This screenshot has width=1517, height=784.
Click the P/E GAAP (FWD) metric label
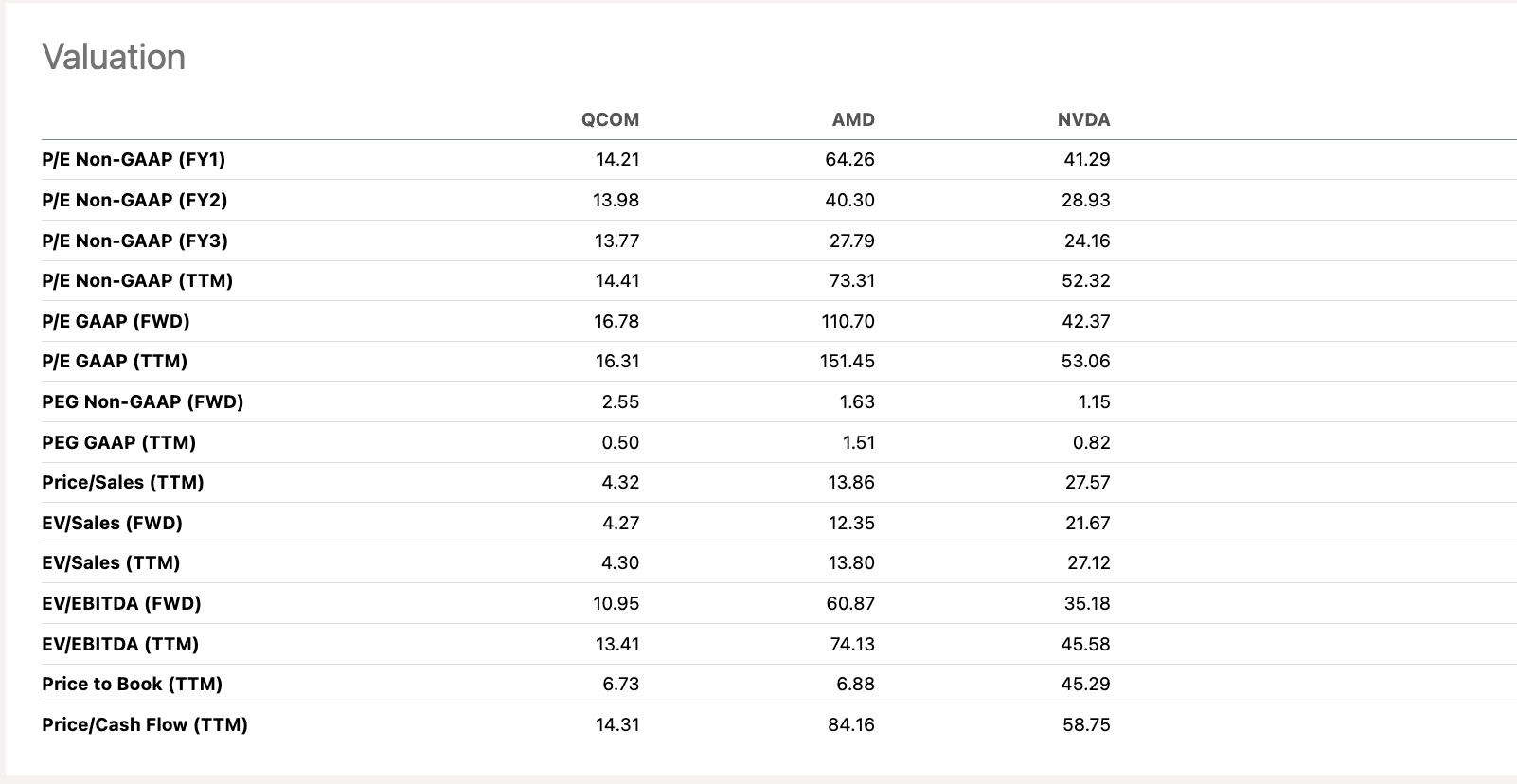(x=116, y=322)
